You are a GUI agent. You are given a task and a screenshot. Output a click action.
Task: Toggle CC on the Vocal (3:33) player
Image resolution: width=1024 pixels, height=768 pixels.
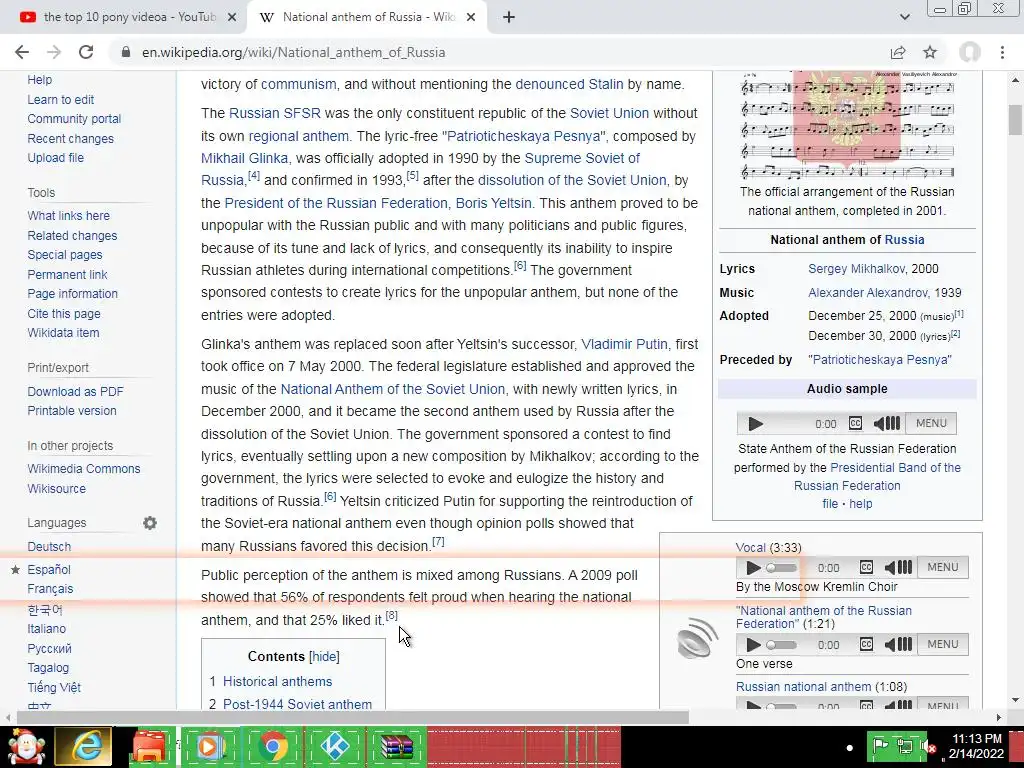pos(866,567)
